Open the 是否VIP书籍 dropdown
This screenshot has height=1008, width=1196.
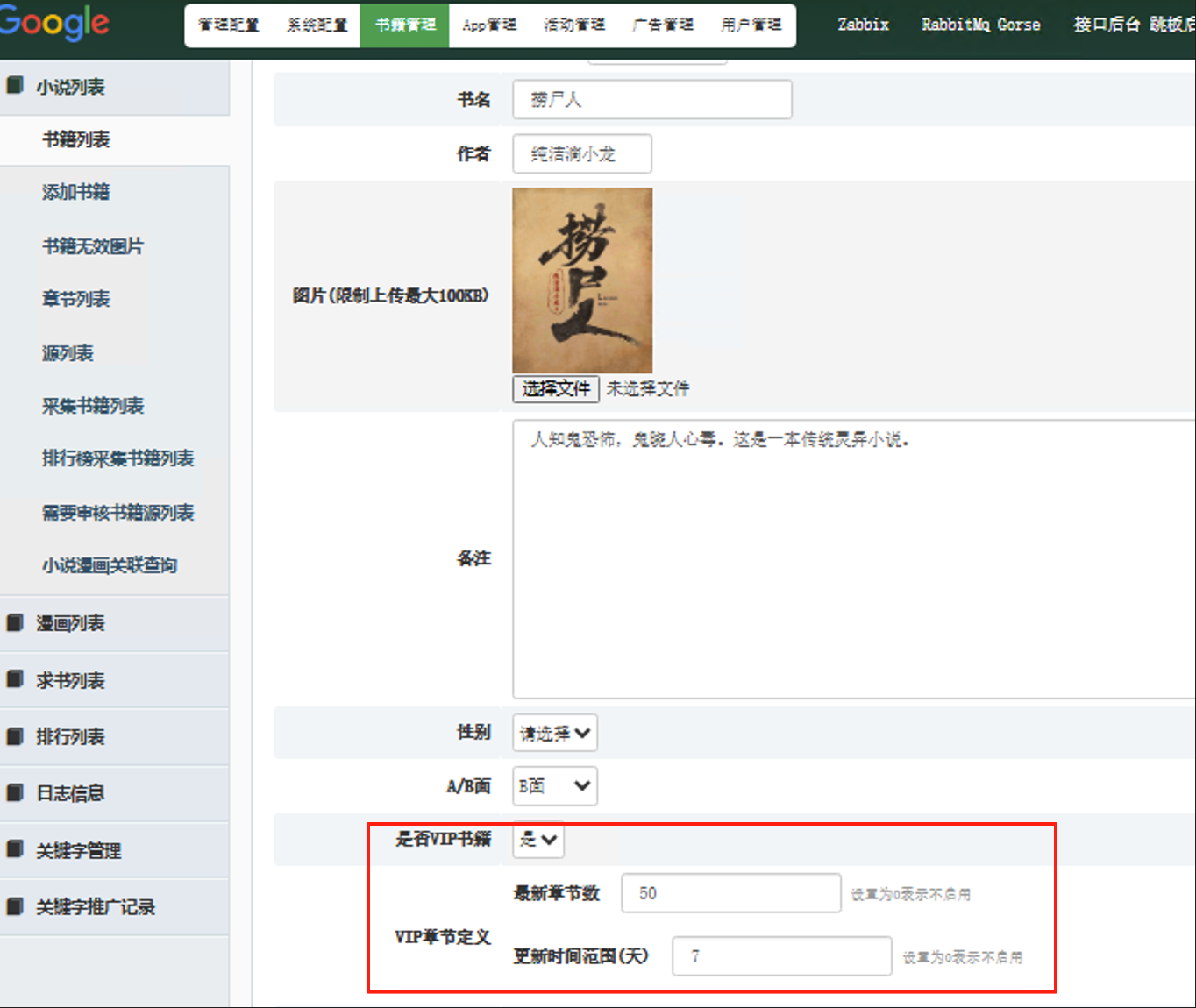pyautogui.click(x=537, y=840)
